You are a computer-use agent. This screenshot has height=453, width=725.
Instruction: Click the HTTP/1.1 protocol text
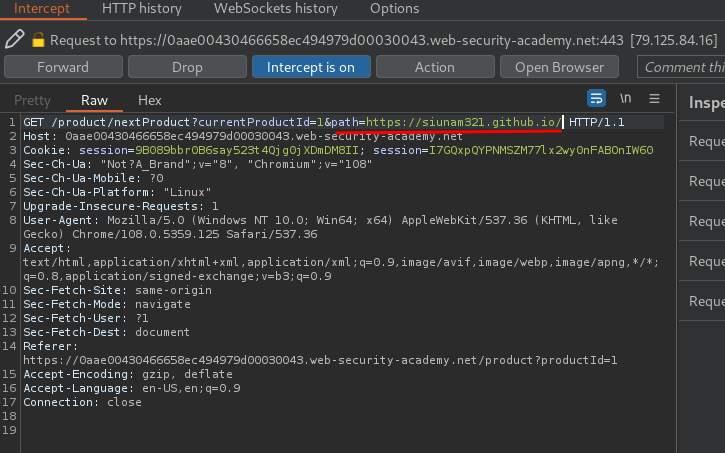click(596, 122)
